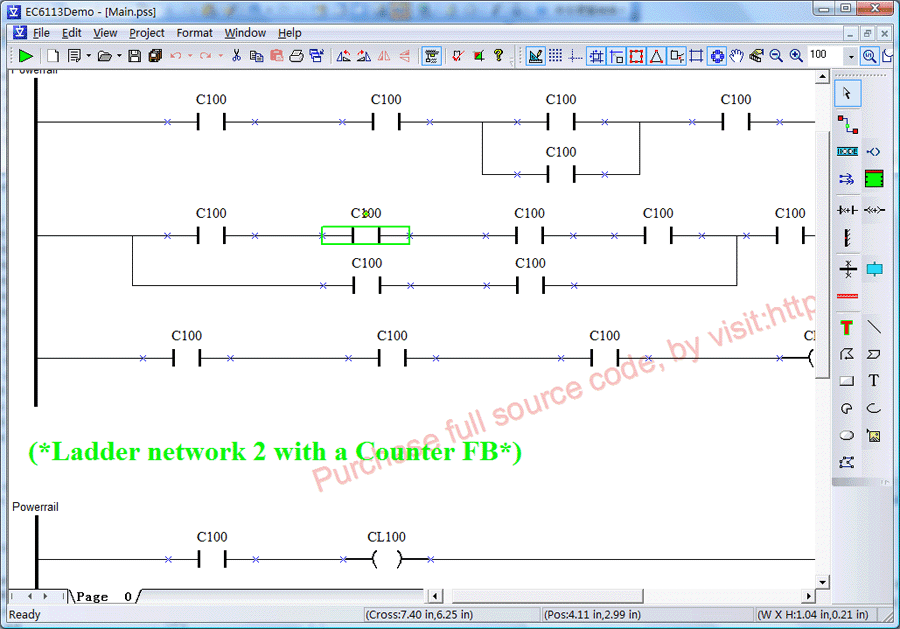Select the arrow pointer selection tool
900x629 pixels.
point(847,93)
